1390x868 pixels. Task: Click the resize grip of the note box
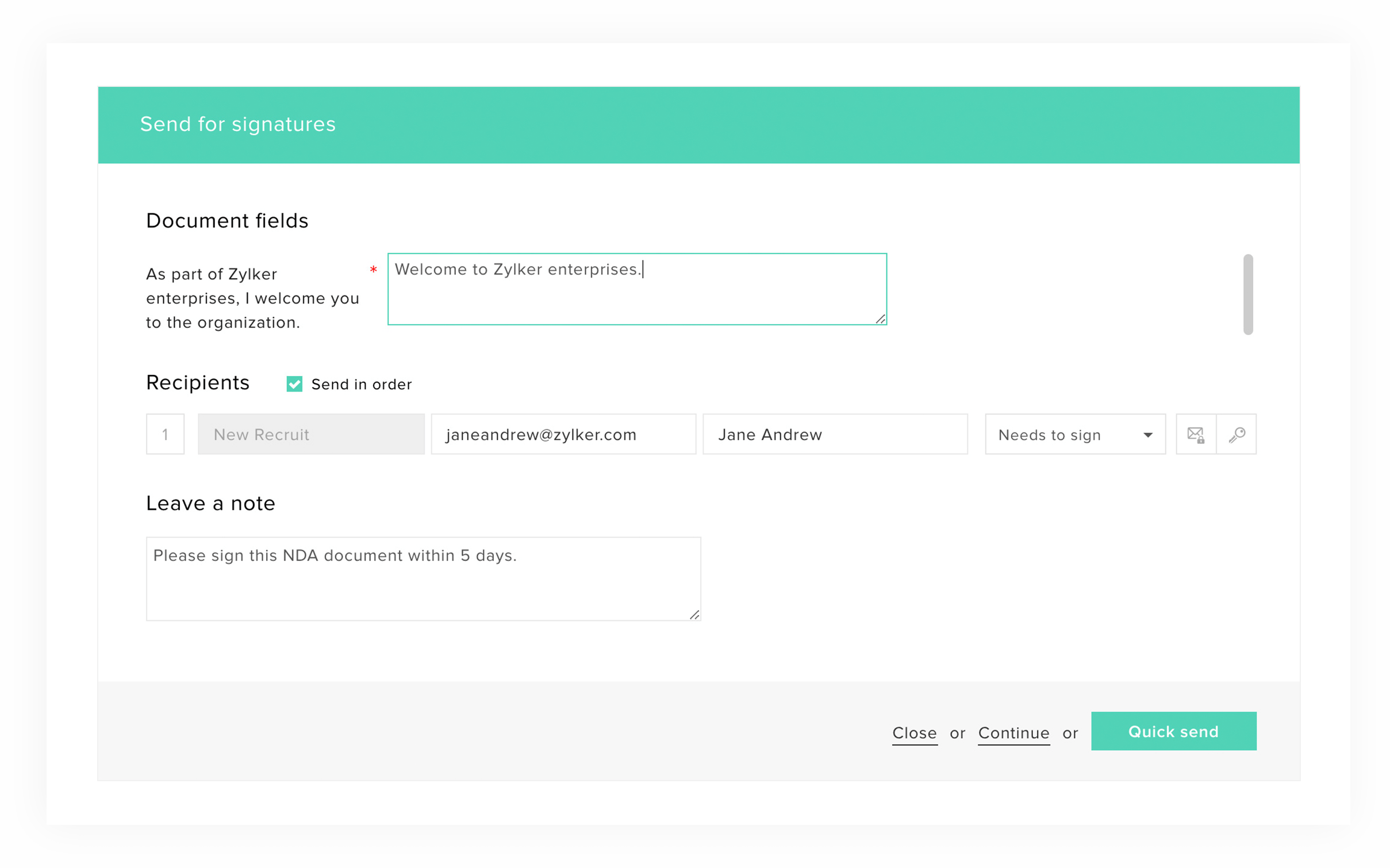point(694,614)
